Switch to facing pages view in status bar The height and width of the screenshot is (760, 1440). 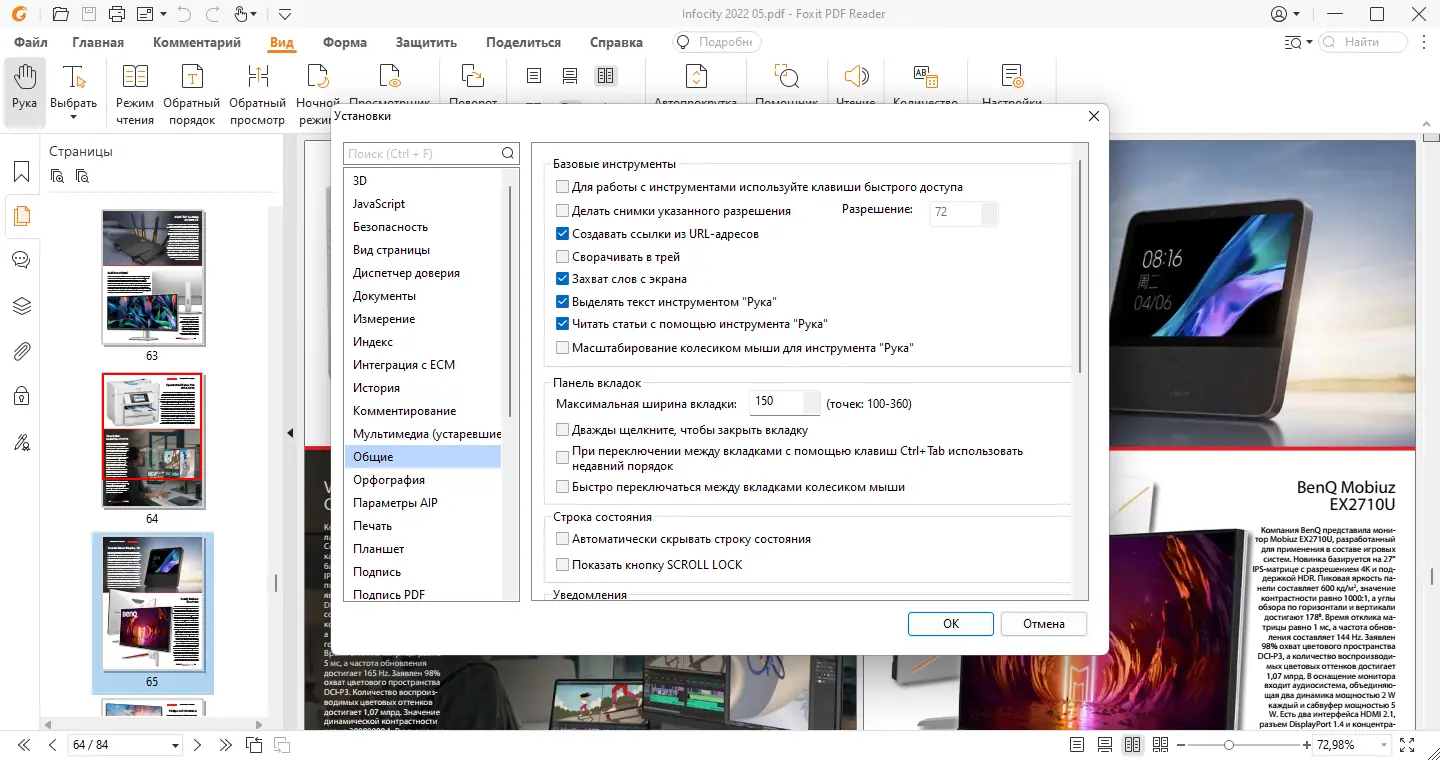point(1132,744)
